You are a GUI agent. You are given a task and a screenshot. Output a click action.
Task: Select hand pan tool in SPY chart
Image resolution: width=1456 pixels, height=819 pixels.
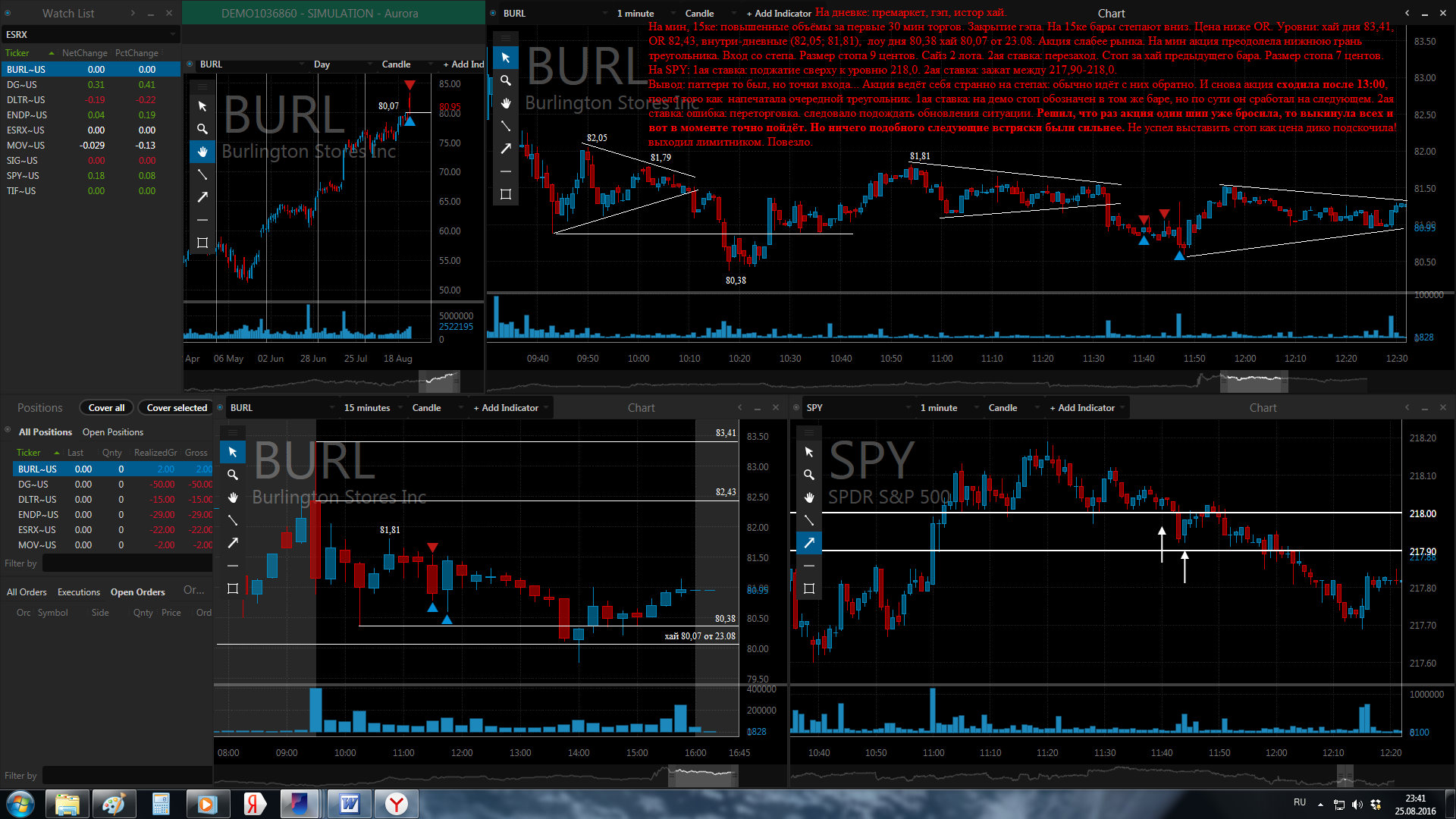click(809, 497)
